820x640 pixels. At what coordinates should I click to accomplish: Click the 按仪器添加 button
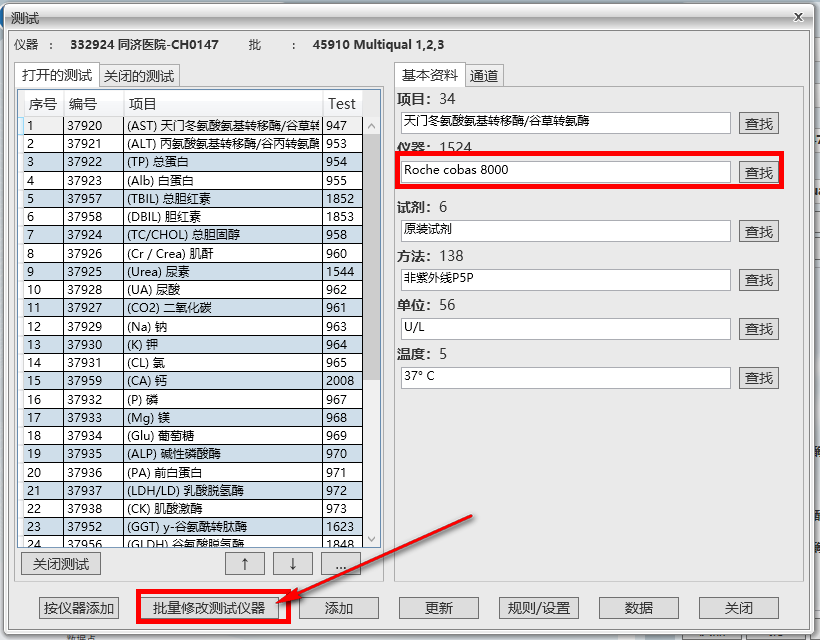(x=79, y=608)
